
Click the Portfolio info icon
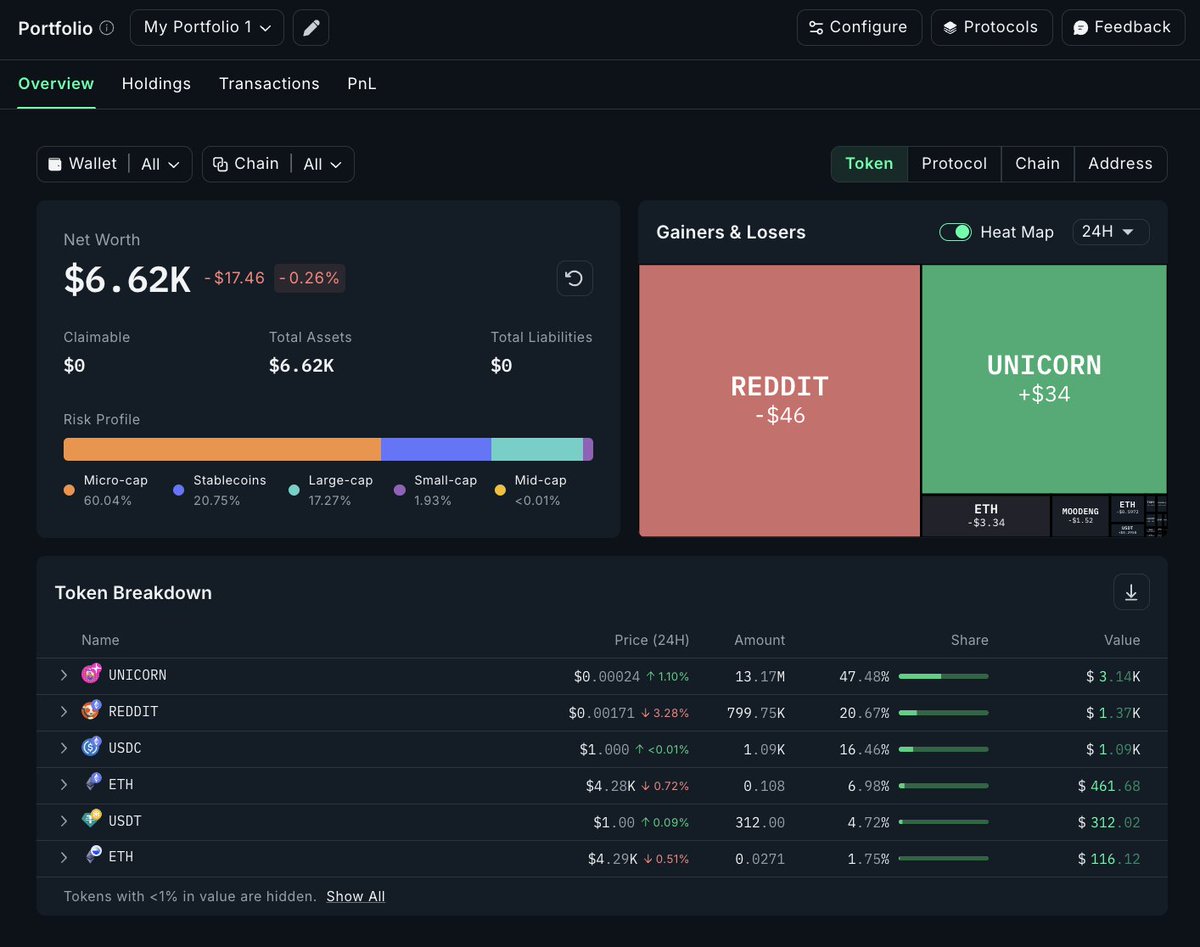pos(107,28)
